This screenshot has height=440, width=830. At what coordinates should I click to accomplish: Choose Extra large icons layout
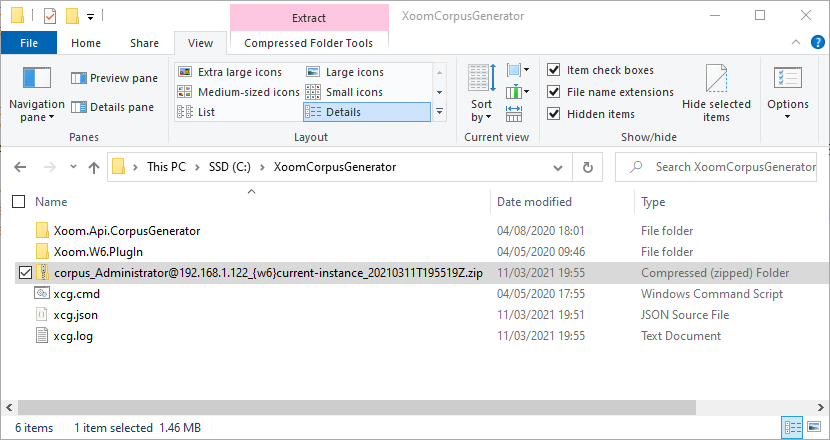click(x=230, y=72)
